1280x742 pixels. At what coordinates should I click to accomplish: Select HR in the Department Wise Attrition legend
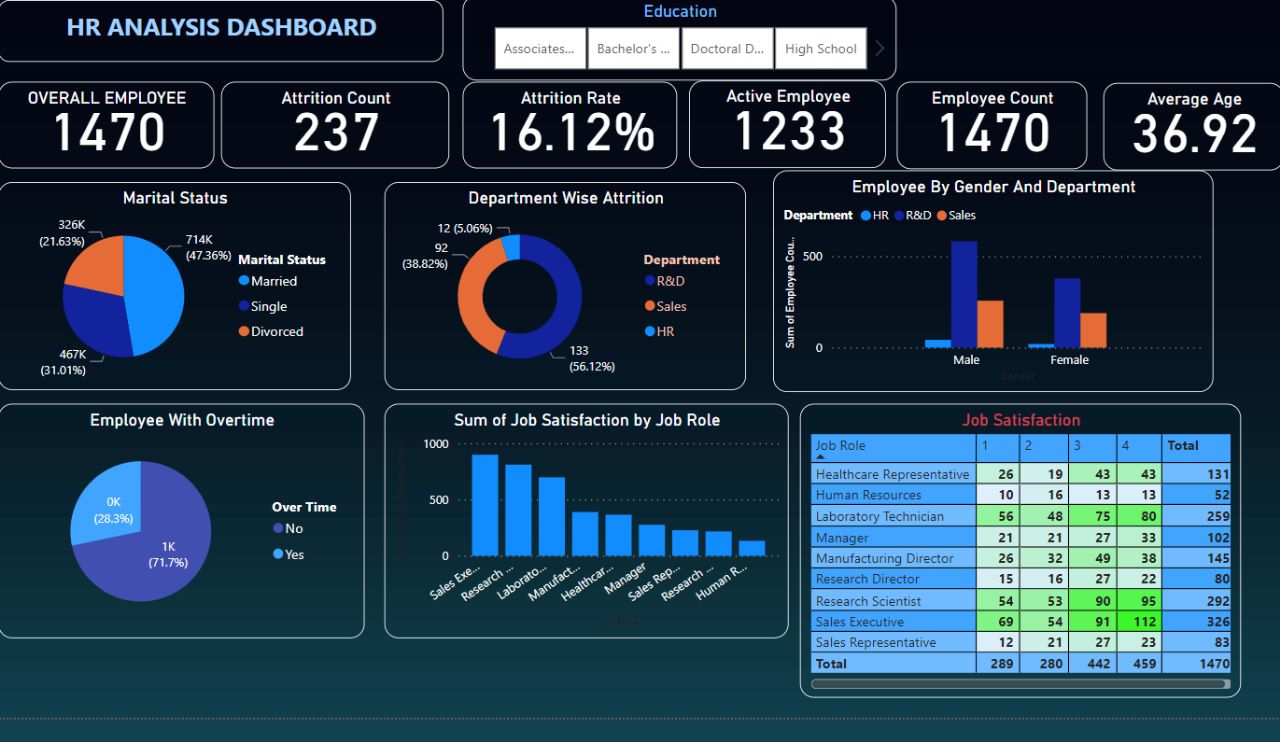click(x=650, y=331)
